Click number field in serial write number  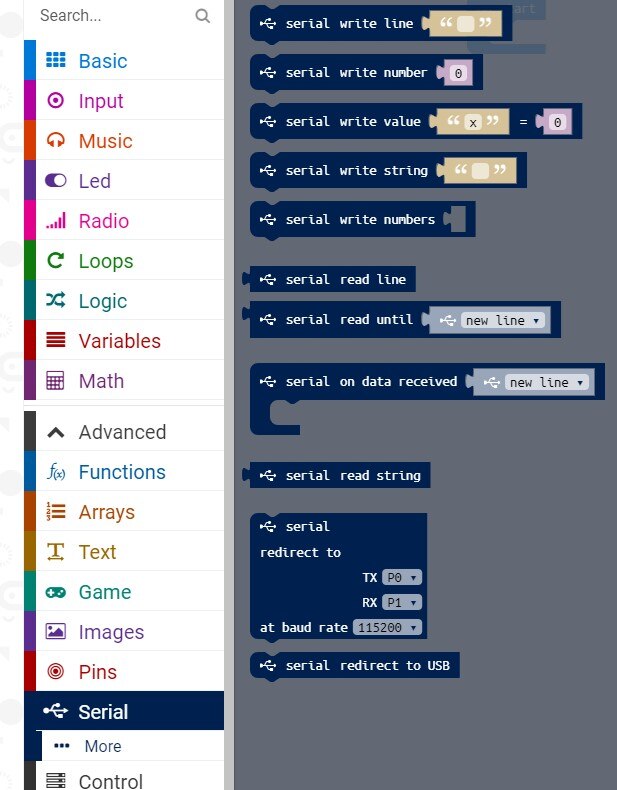pyautogui.click(x=457, y=73)
